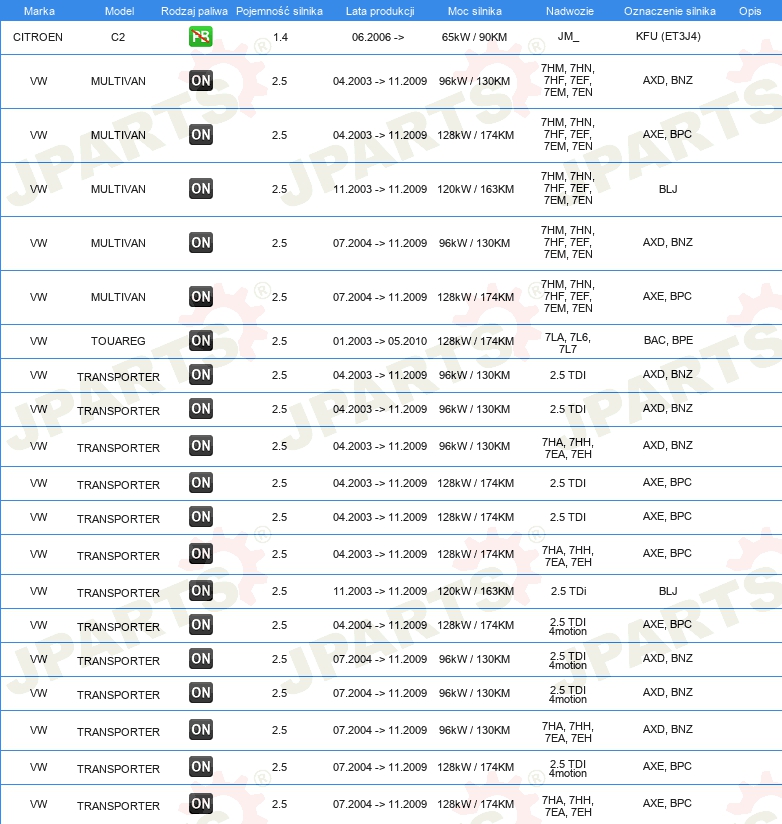Click the 06.2006 -> production date cell
782x824 pixels.
[378, 37]
